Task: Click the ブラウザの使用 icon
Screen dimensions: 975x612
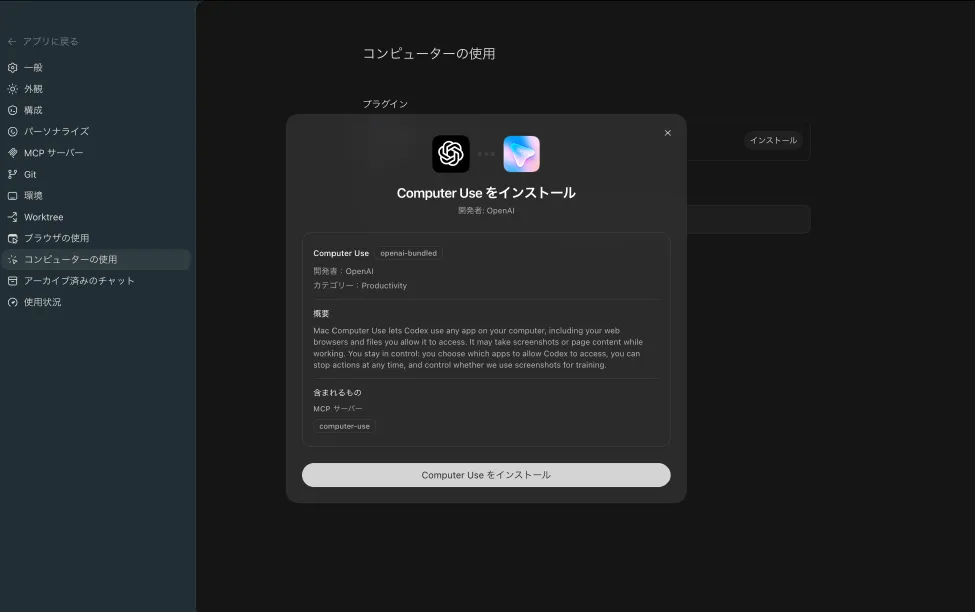Action: pos(12,238)
